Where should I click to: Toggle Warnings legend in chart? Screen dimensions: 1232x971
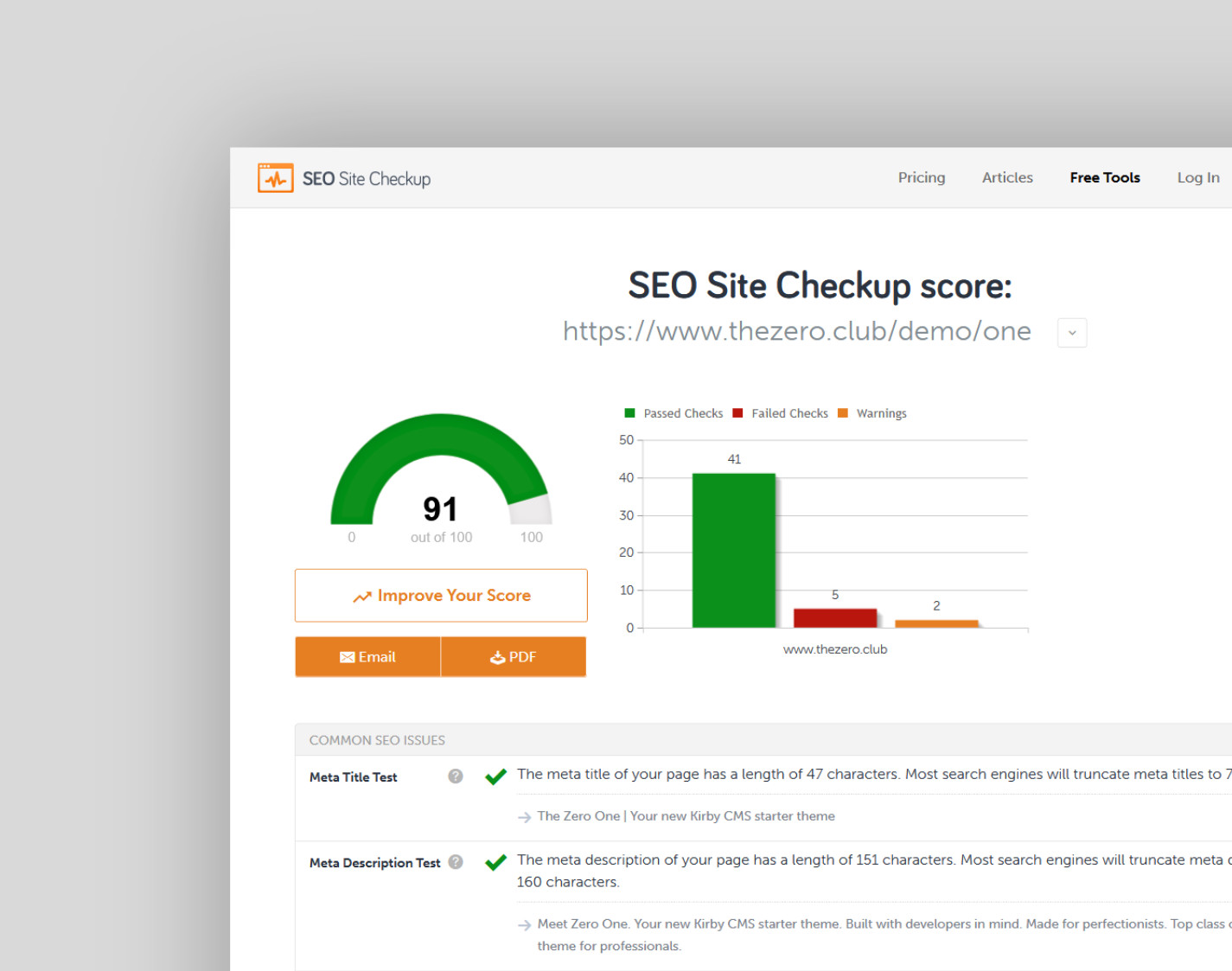point(873,413)
